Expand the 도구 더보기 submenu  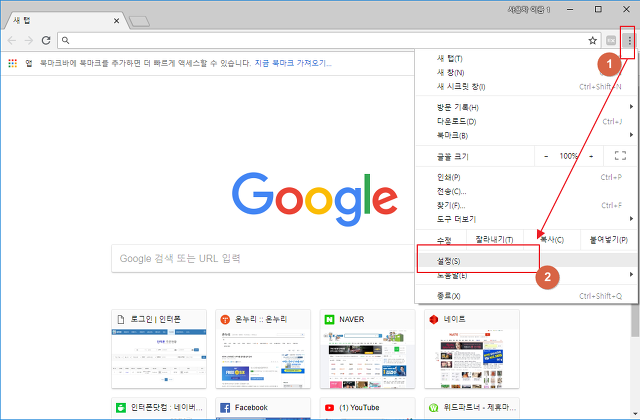coord(527,219)
